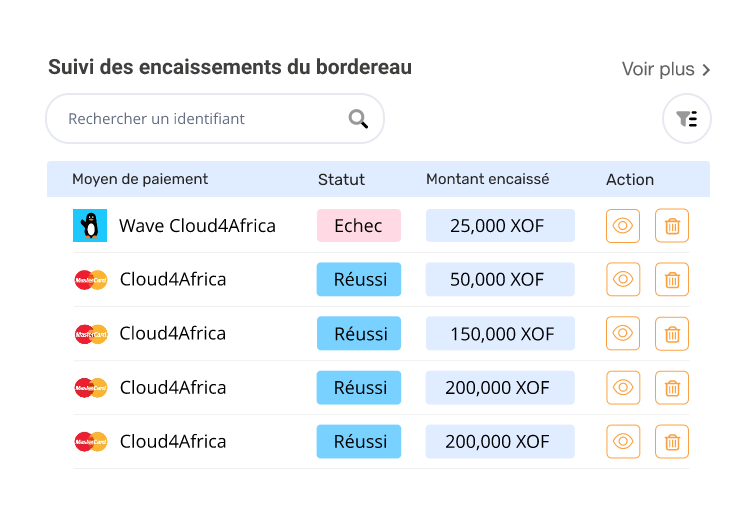Open the filter options button

point(687,119)
